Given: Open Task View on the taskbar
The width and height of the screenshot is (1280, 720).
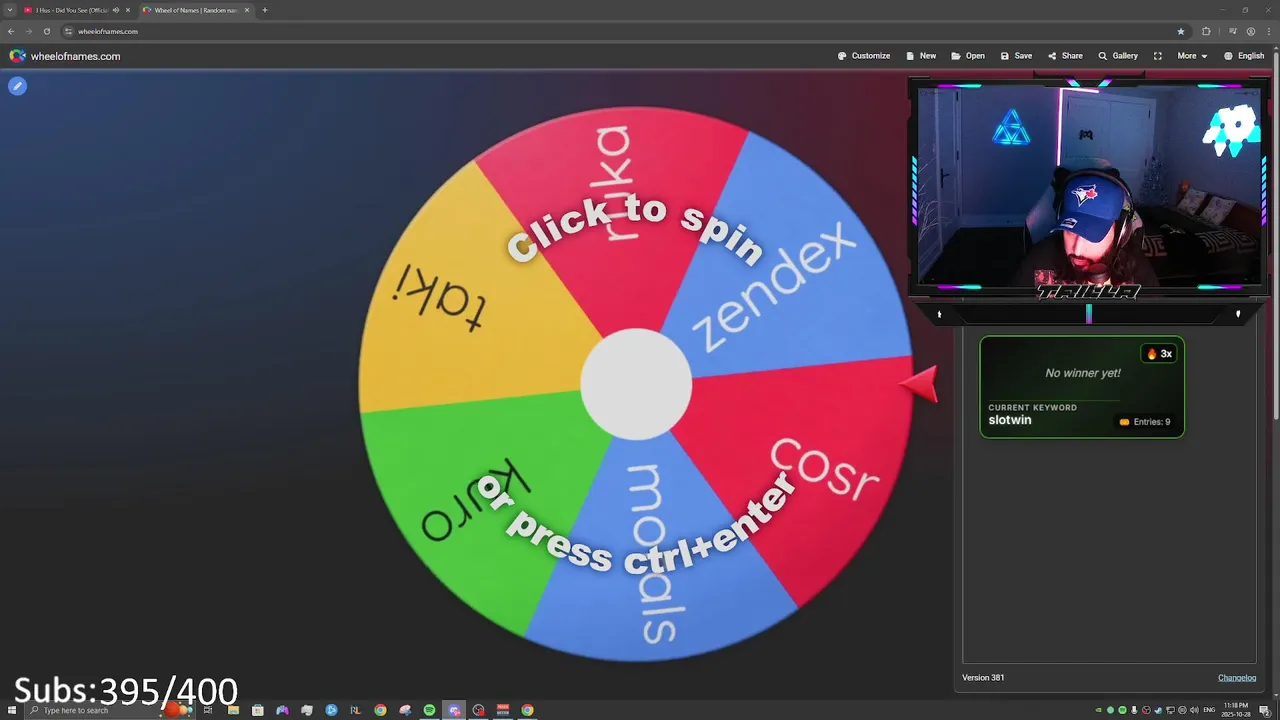Looking at the screenshot, I should [x=208, y=710].
